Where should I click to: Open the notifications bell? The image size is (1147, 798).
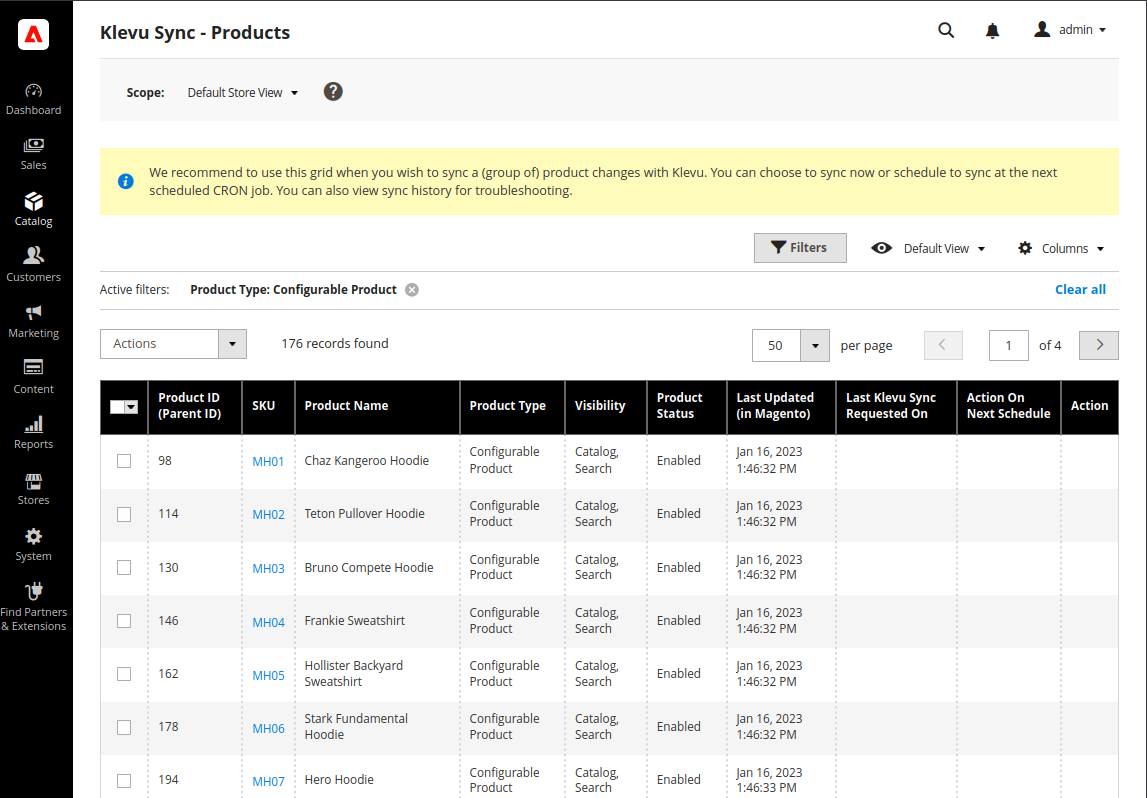click(992, 31)
